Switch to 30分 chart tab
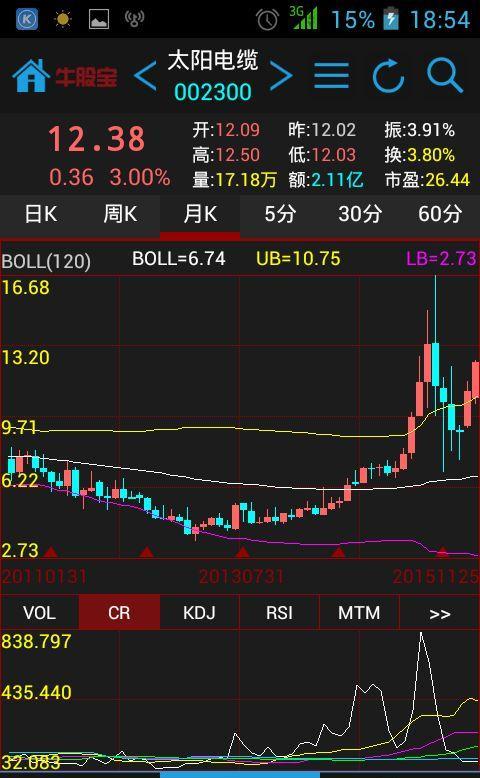 [x=360, y=214]
